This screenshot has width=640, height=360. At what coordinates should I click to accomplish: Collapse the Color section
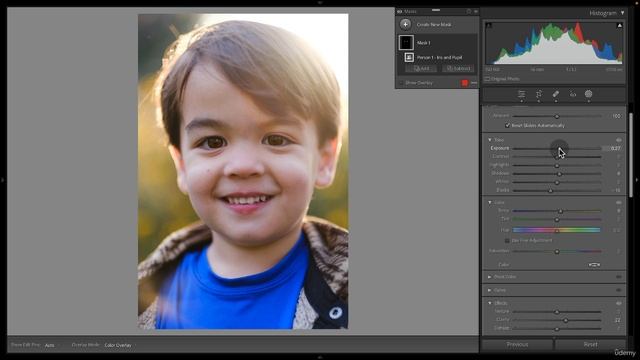(x=490, y=202)
